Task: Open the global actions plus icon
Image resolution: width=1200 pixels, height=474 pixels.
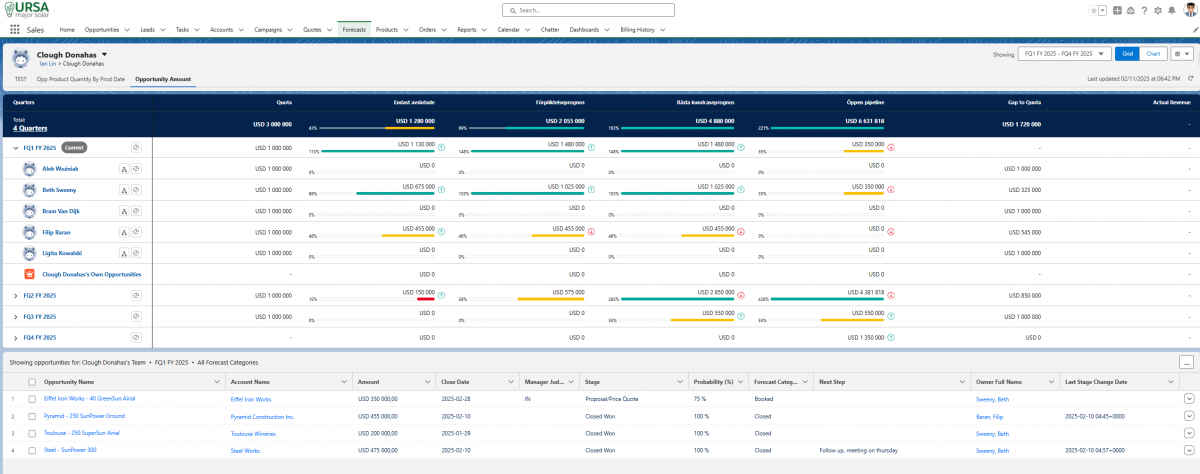Action: point(1117,10)
